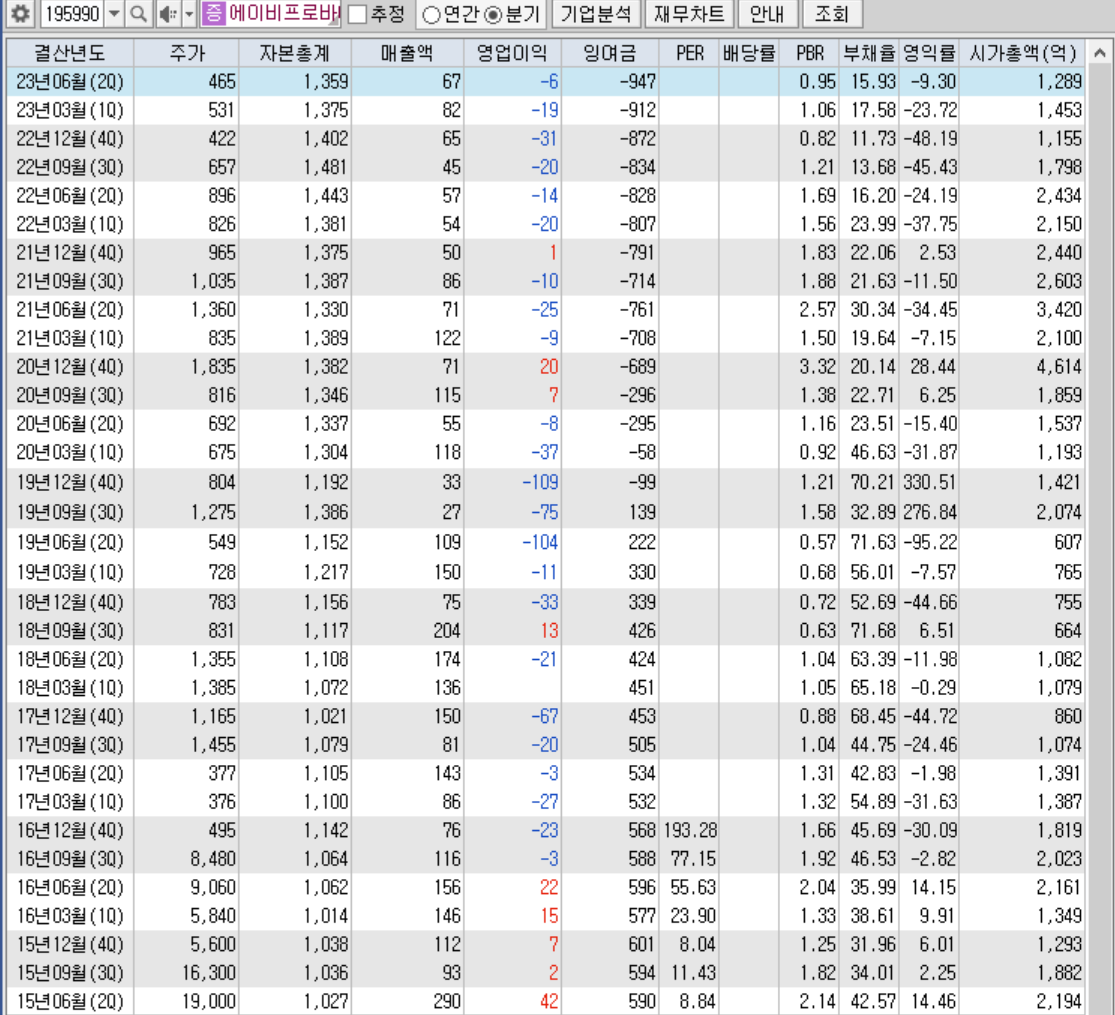
Task: Click PER value 23.90
Action: (x=693, y=915)
